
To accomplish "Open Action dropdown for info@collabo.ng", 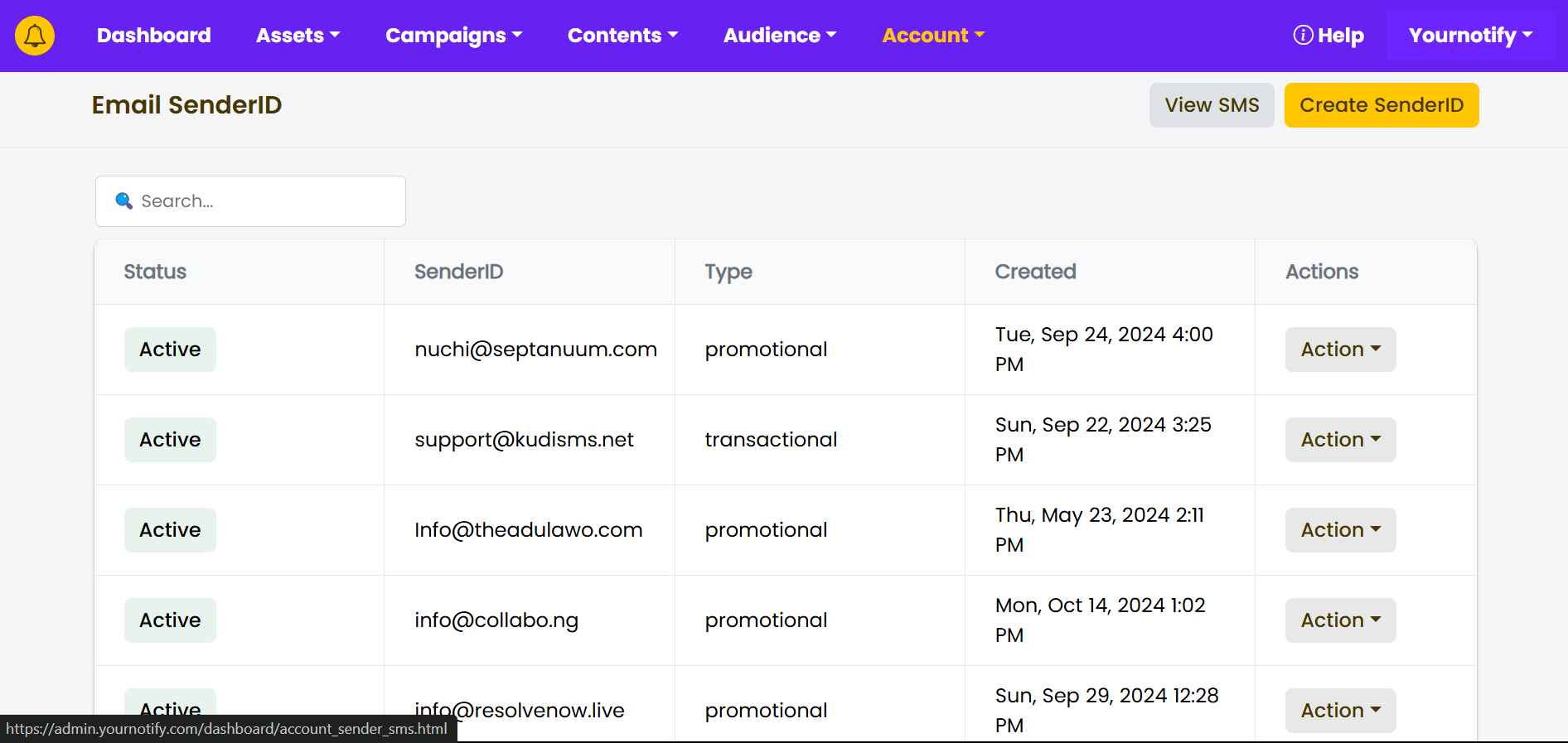I will 1341,620.
